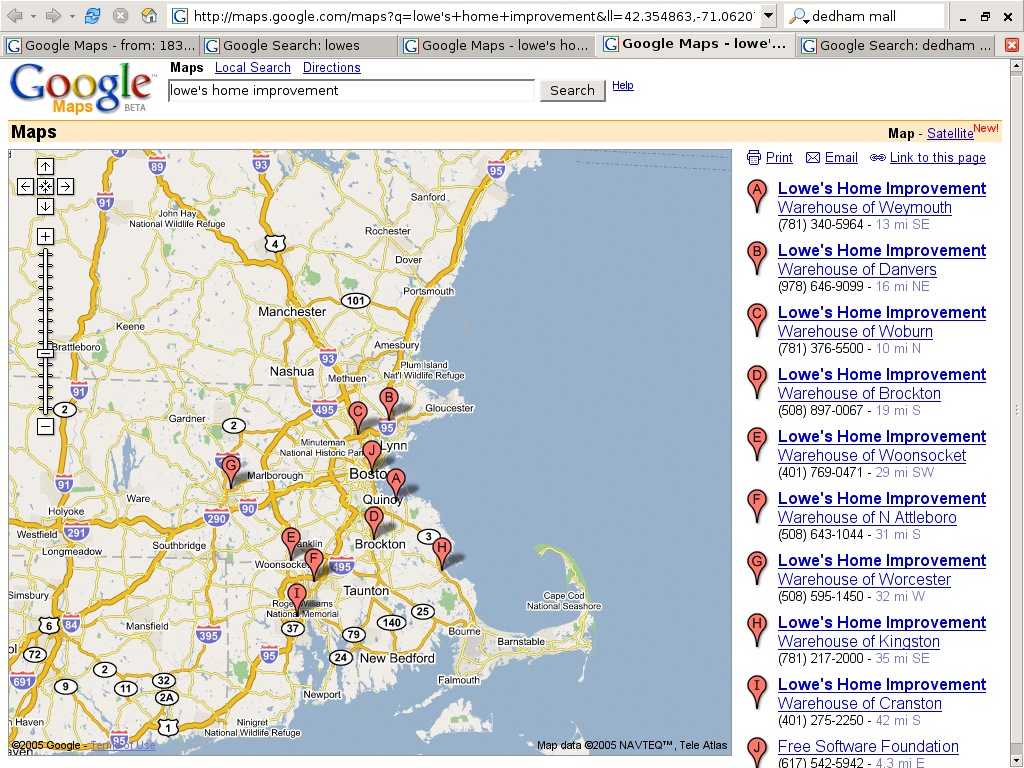The width and height of the screenshot is (1024, 768).
Task: Click the 'lowe's home improvement' search field
Action: click(351, 90)
